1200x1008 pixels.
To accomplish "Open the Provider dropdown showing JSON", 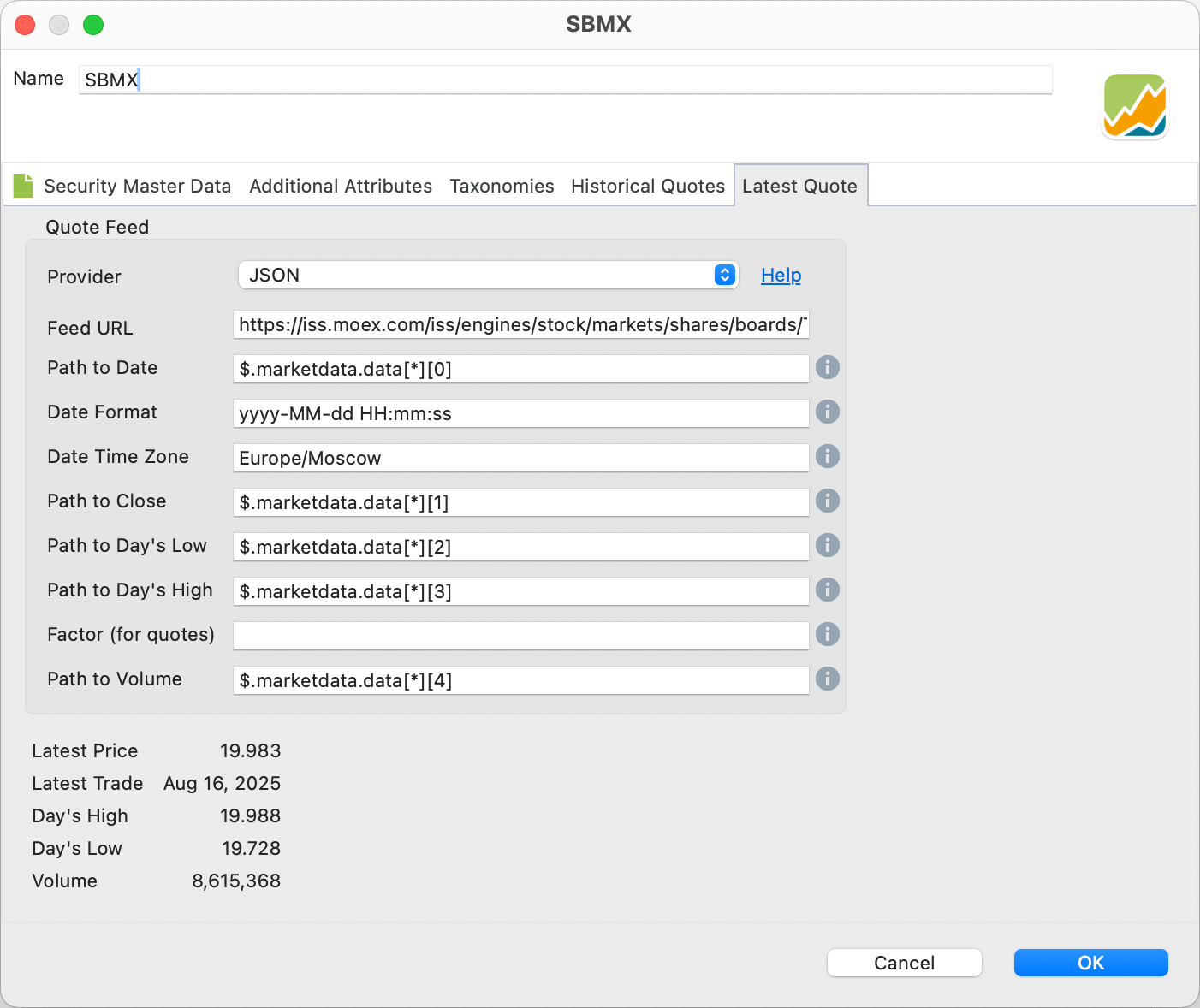I will click(488, 275).
